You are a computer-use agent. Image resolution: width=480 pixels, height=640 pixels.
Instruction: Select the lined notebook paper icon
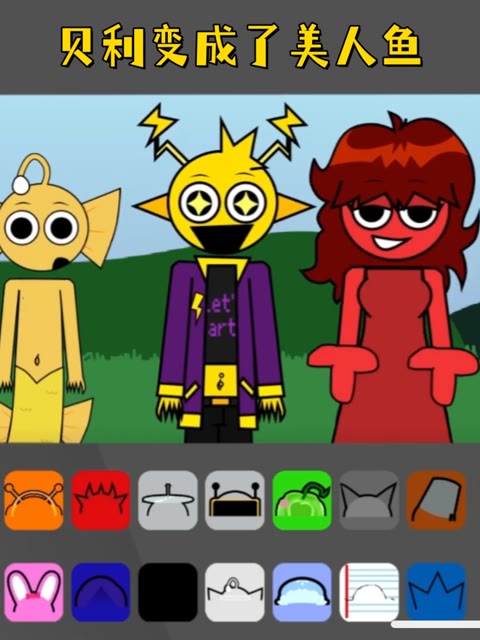click(369, 592)
